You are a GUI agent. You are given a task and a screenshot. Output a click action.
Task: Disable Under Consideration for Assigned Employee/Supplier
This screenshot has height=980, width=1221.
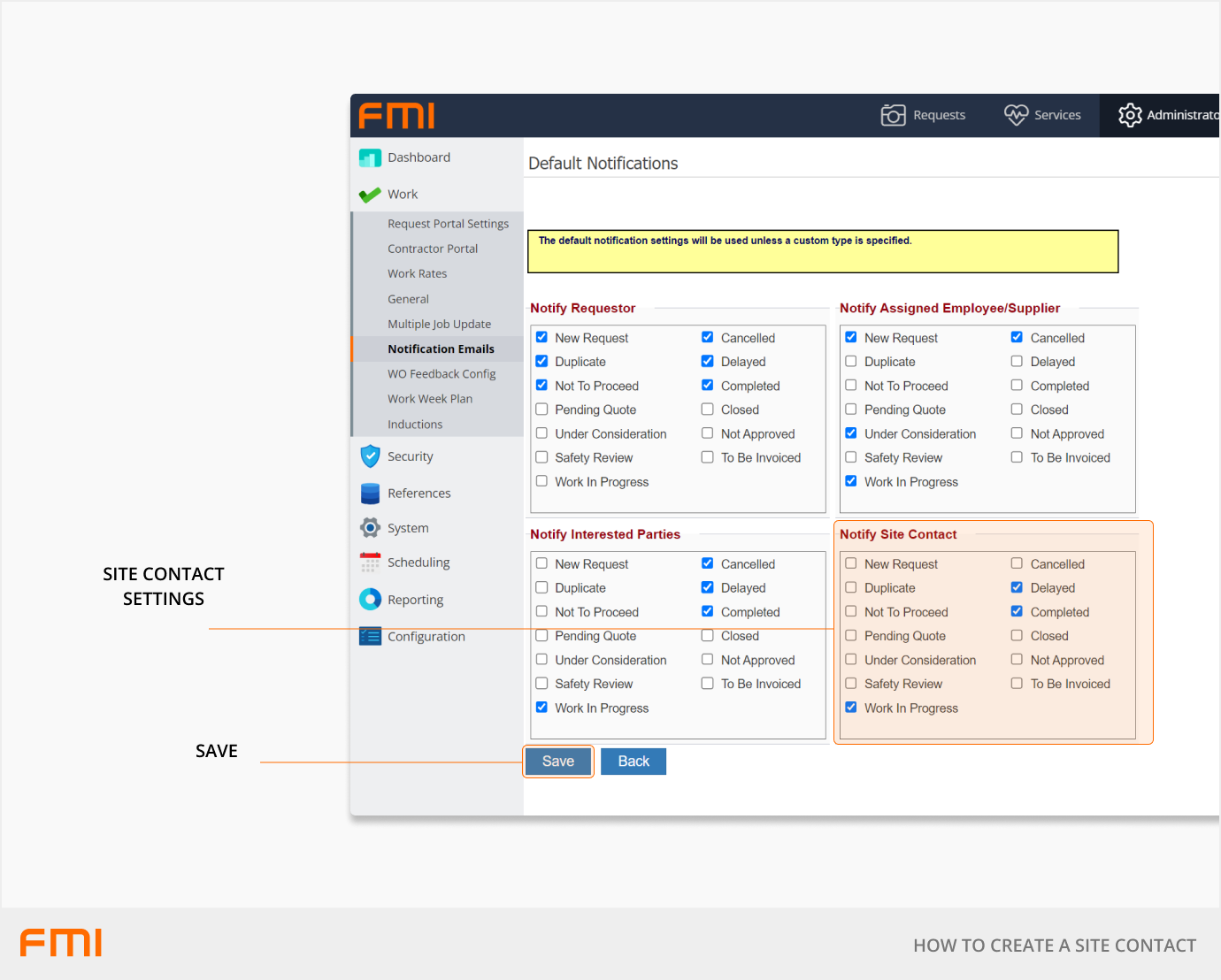pos(850,433)
